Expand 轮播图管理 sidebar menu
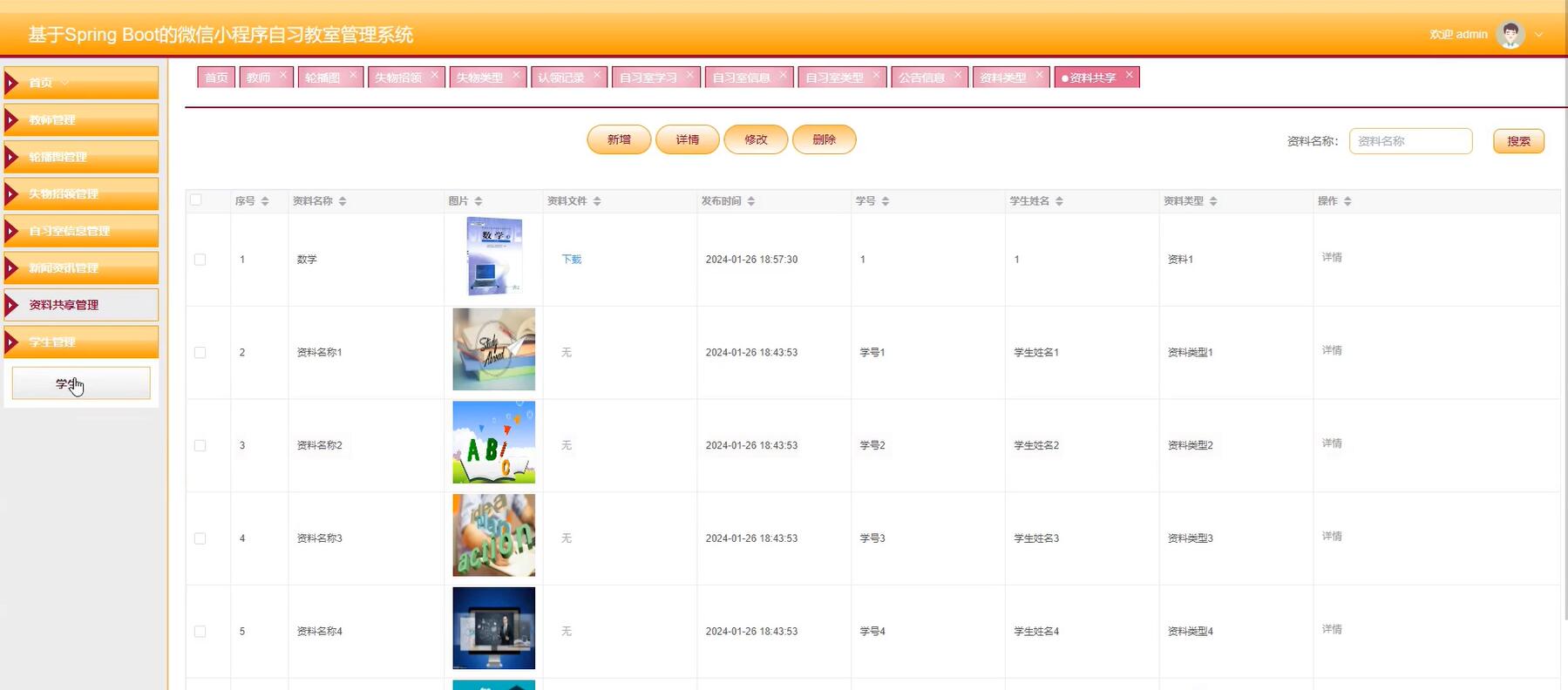1568x690 pixels. coord(81,157)
